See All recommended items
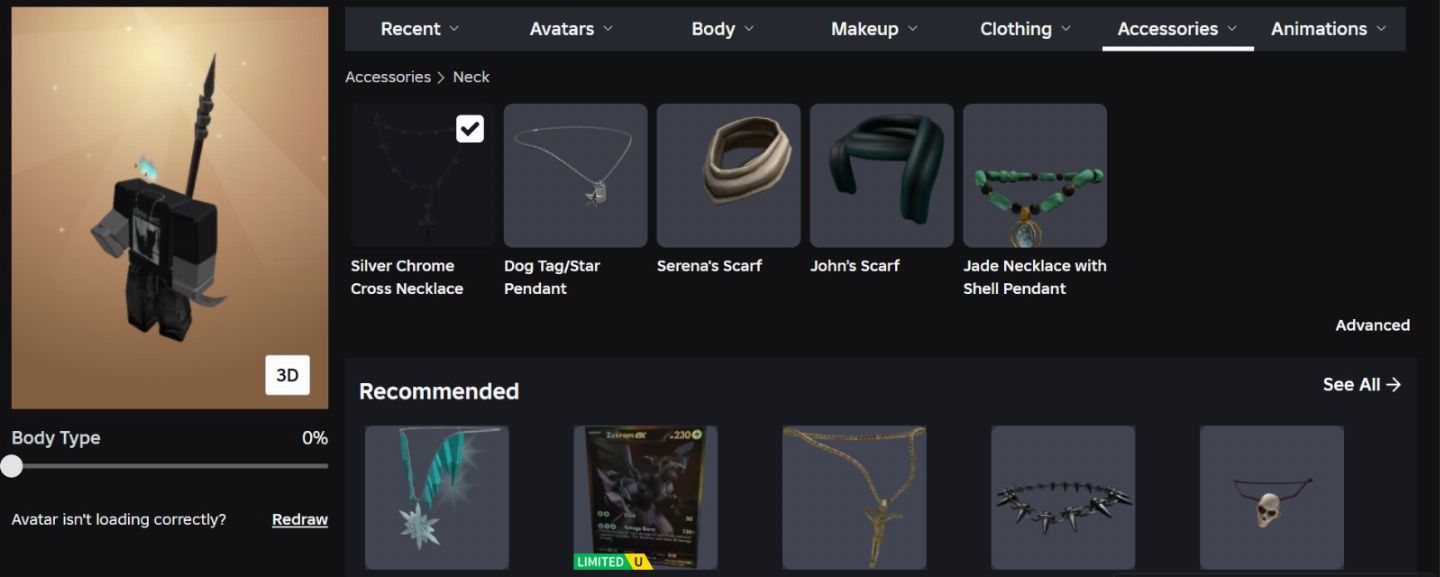The width and height of the screenshot is (1440, 577). [x=1362, y=385]
